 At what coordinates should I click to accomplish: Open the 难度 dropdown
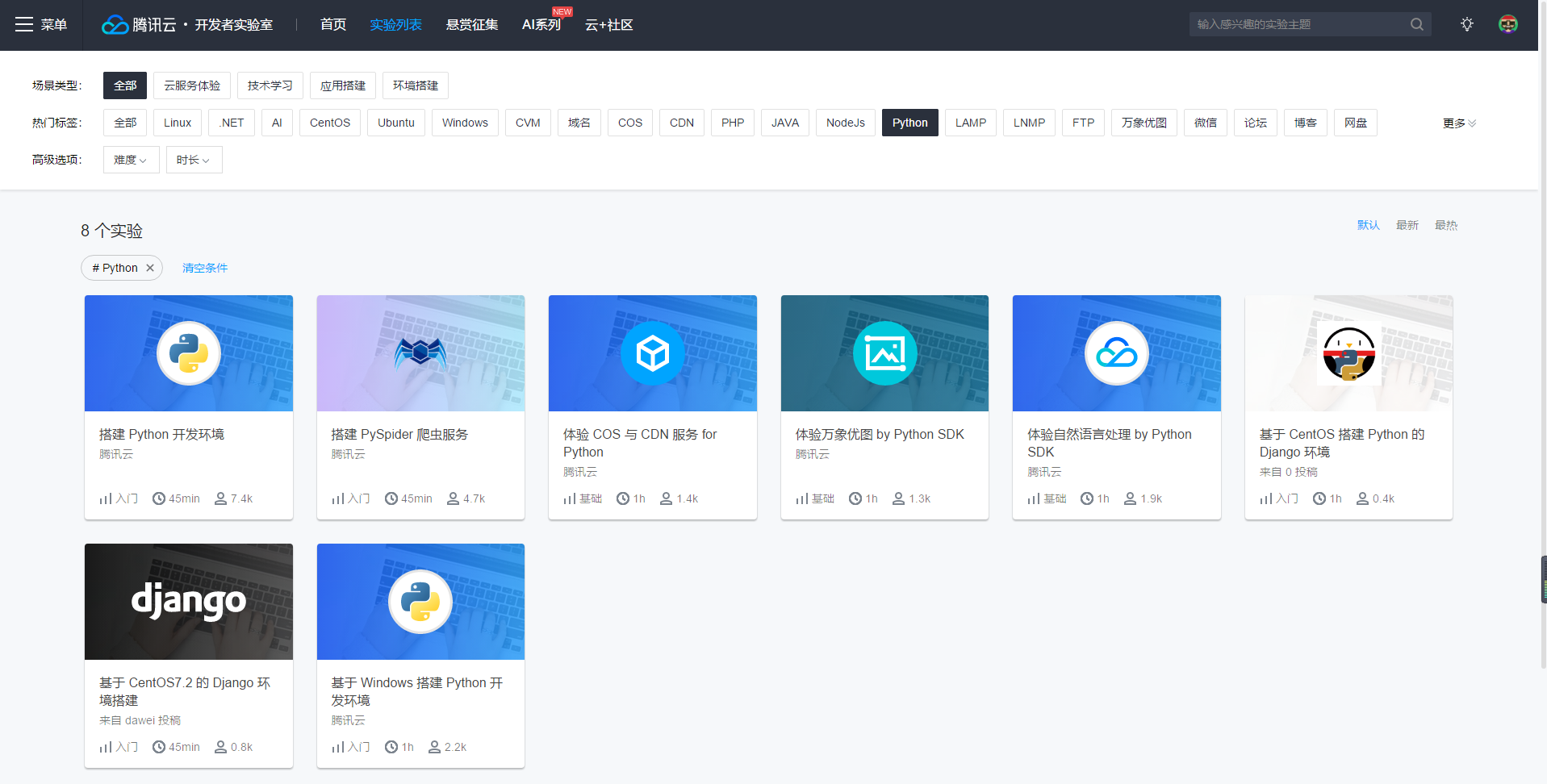pos(131,160)
